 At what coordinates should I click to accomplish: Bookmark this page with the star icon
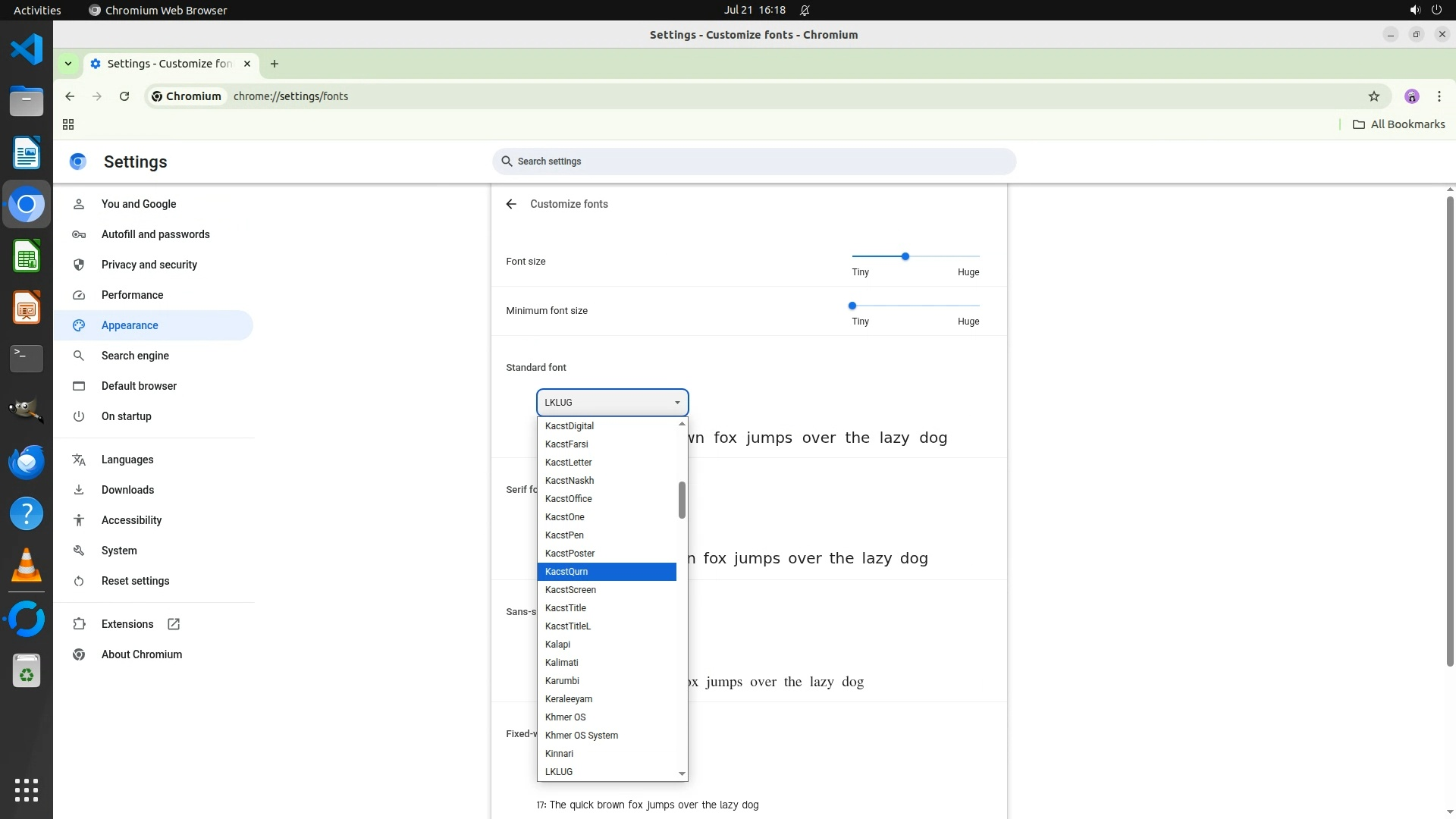tap(1373, 96)
